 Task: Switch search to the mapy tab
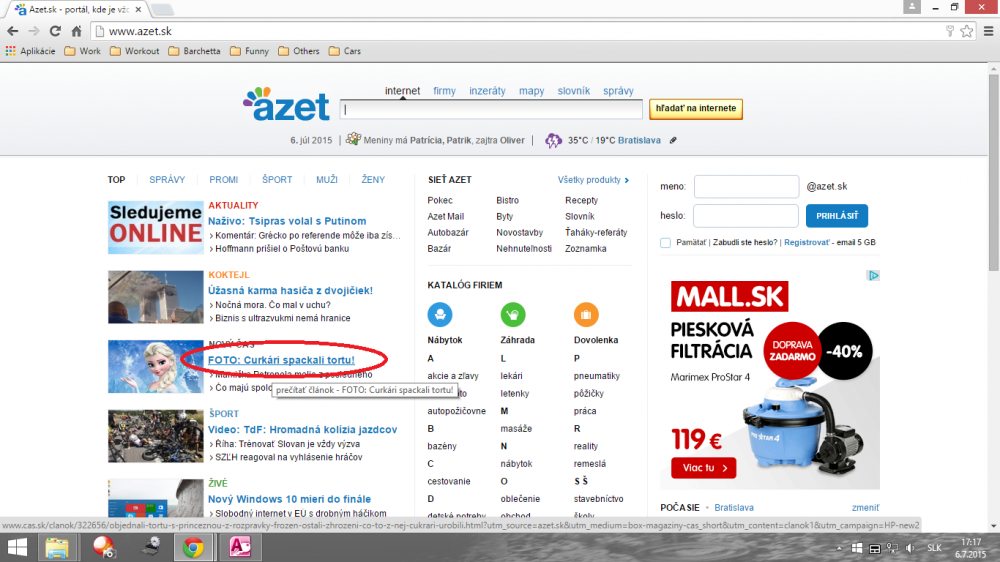tap(531, 91)
